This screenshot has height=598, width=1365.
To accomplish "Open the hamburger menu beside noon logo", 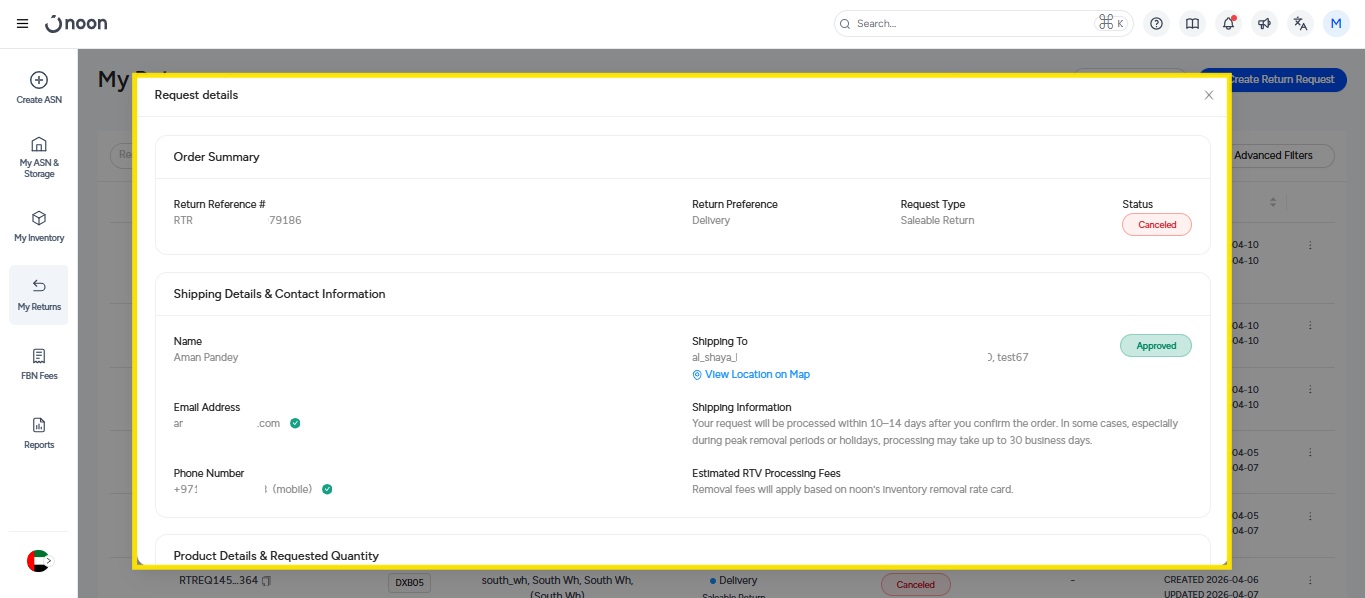I will point(22,24).
